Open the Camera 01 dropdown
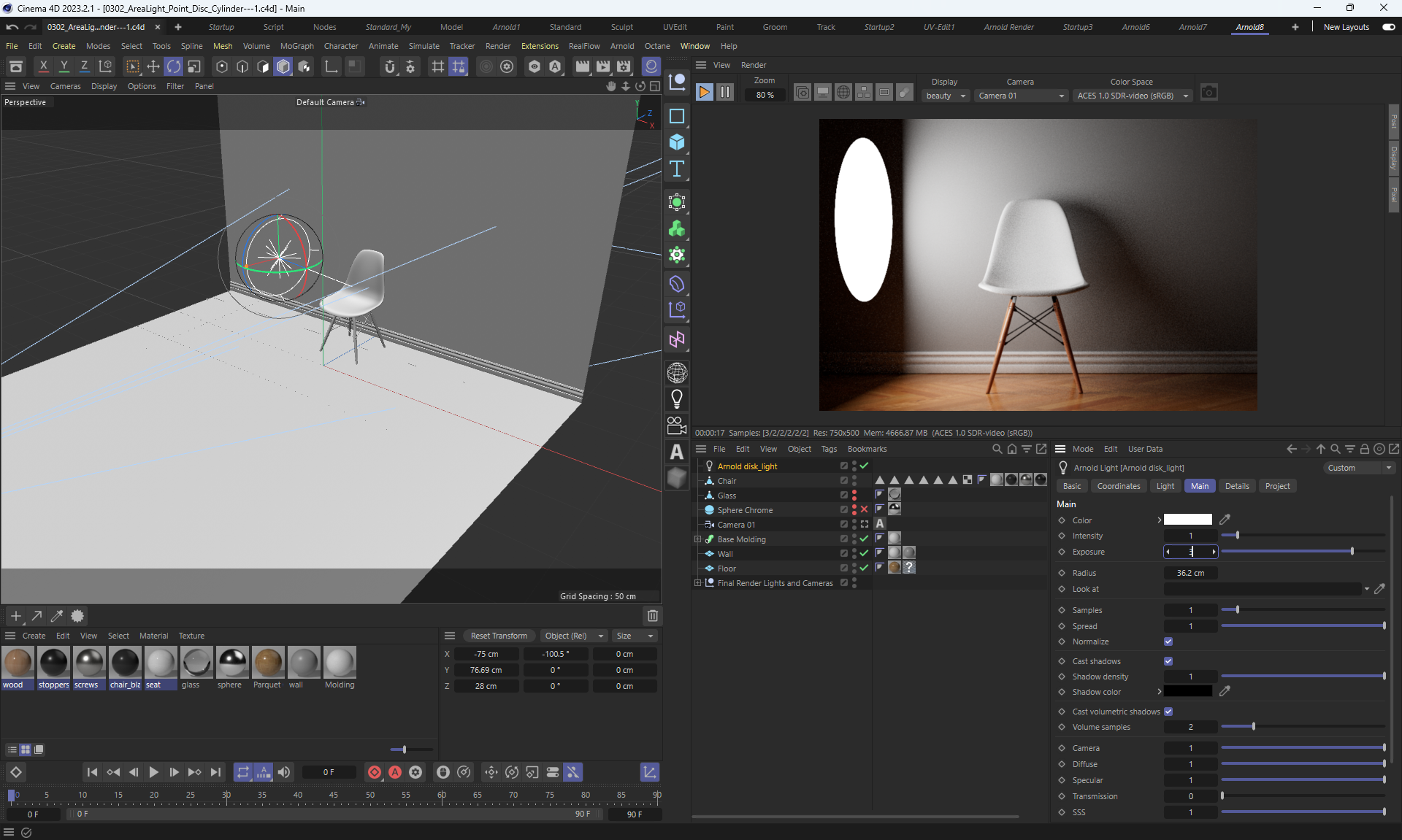 1021,96
